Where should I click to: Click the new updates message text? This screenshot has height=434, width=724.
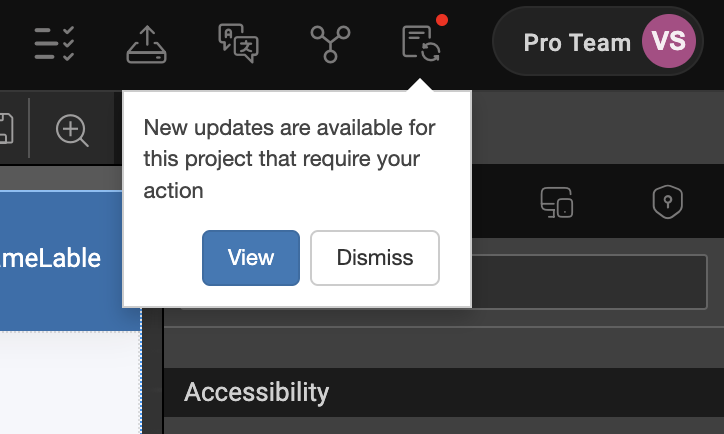pos(290,159)
